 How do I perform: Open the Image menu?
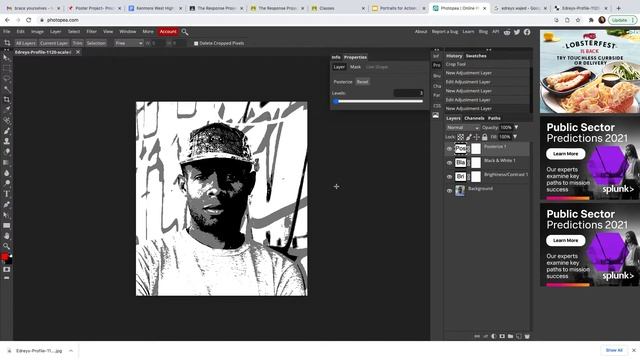tap(37, 32)
